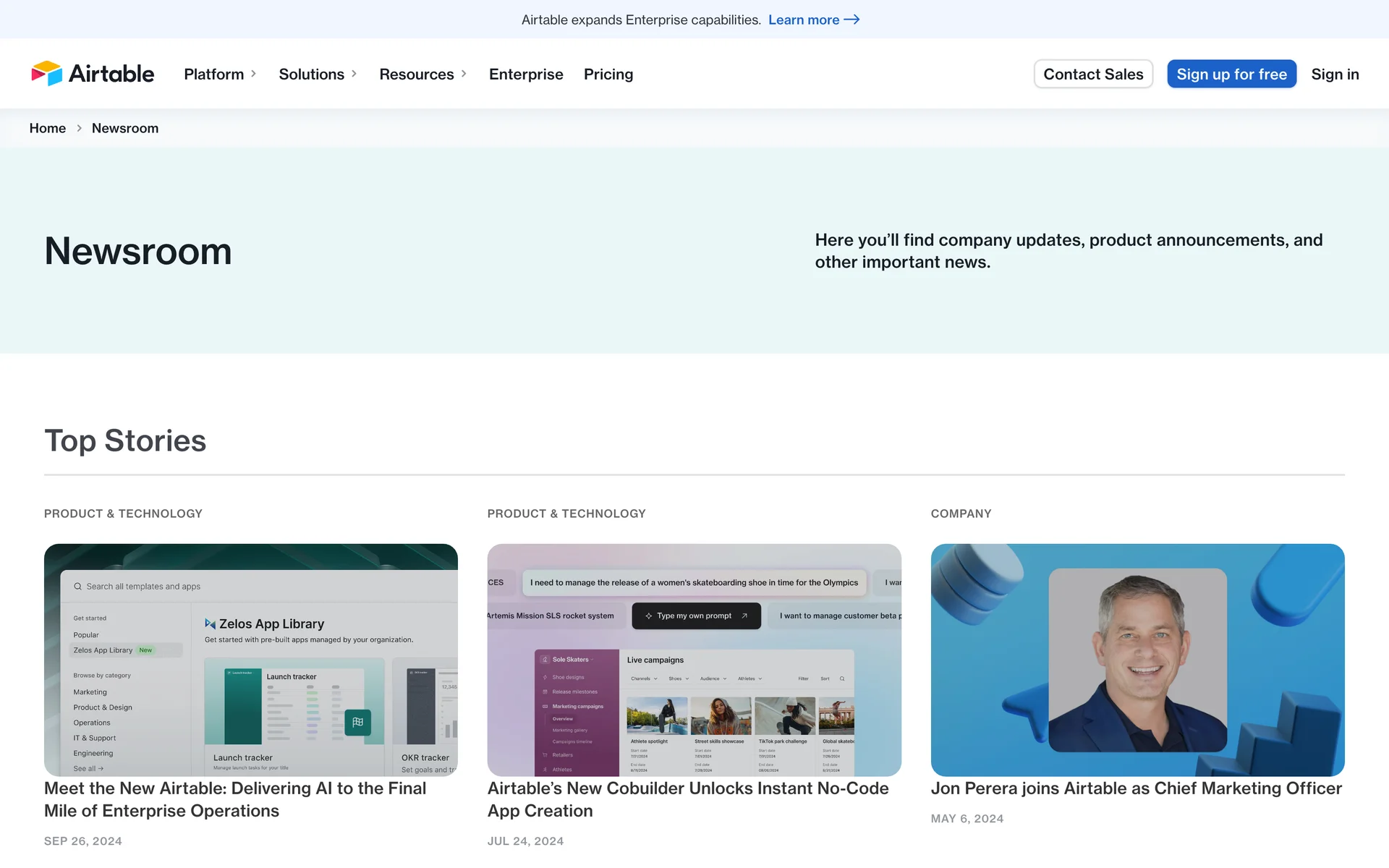
Task: Go to the Pricing page
Action: [608, 74]
